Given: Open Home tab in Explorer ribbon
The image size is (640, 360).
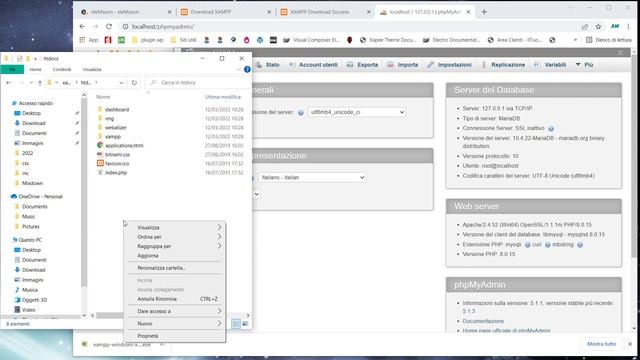Looking at the screenshot, I should 35,69.
